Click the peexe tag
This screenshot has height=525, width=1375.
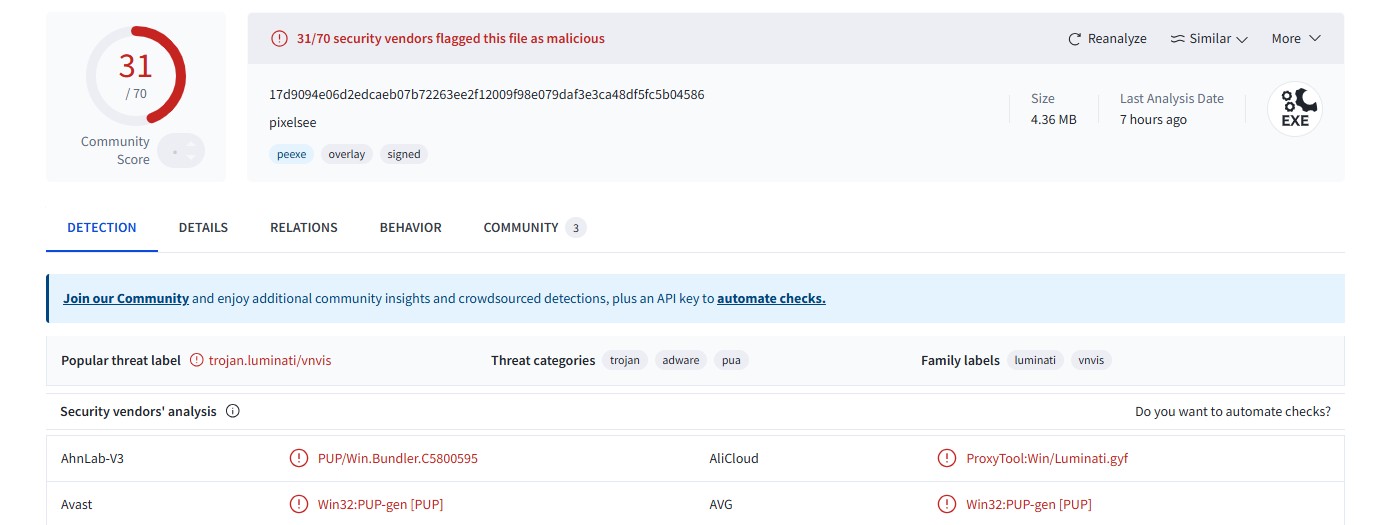[291, 154]
